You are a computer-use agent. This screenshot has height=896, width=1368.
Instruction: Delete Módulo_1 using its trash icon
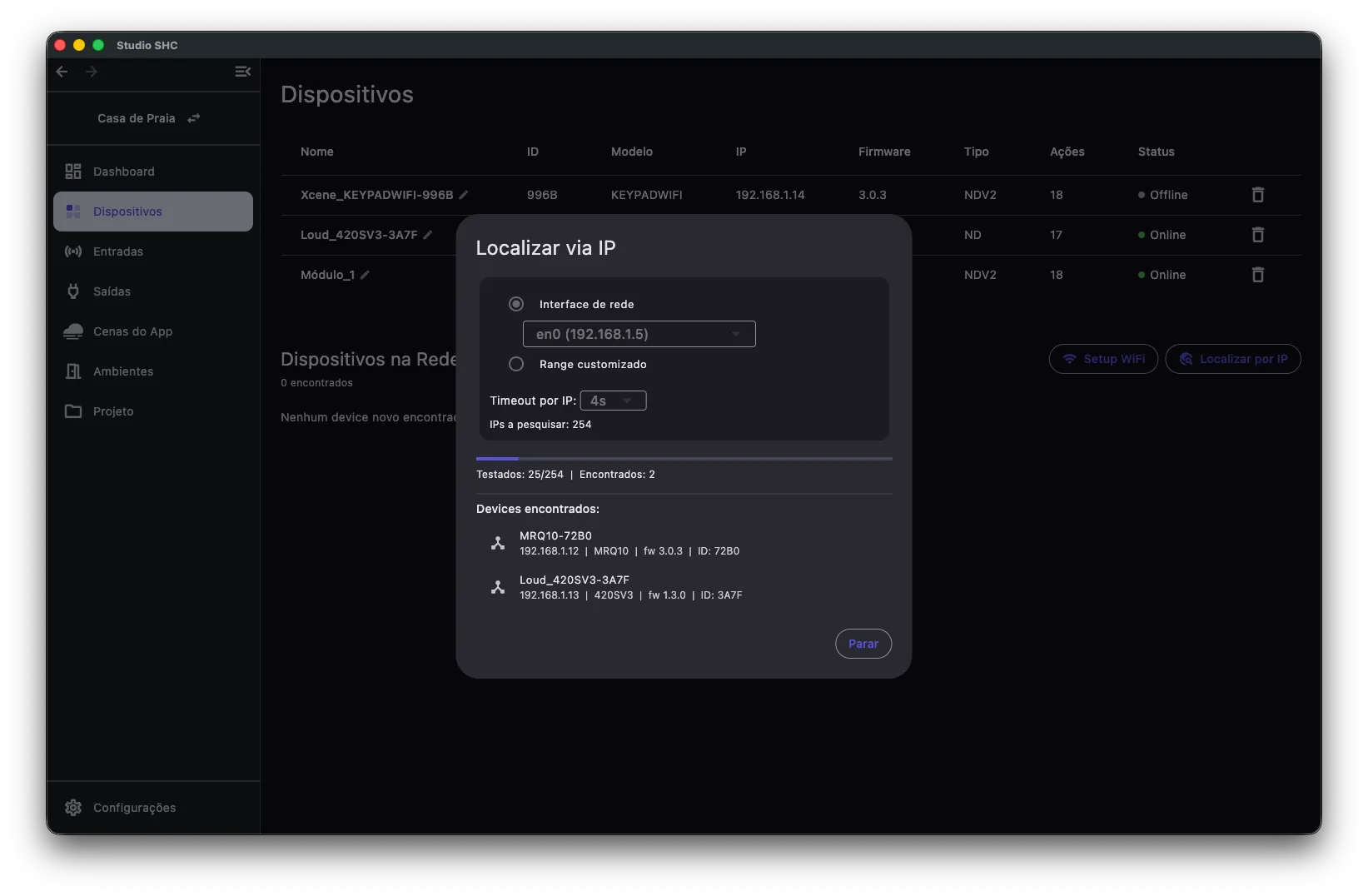coord(1257,275)
